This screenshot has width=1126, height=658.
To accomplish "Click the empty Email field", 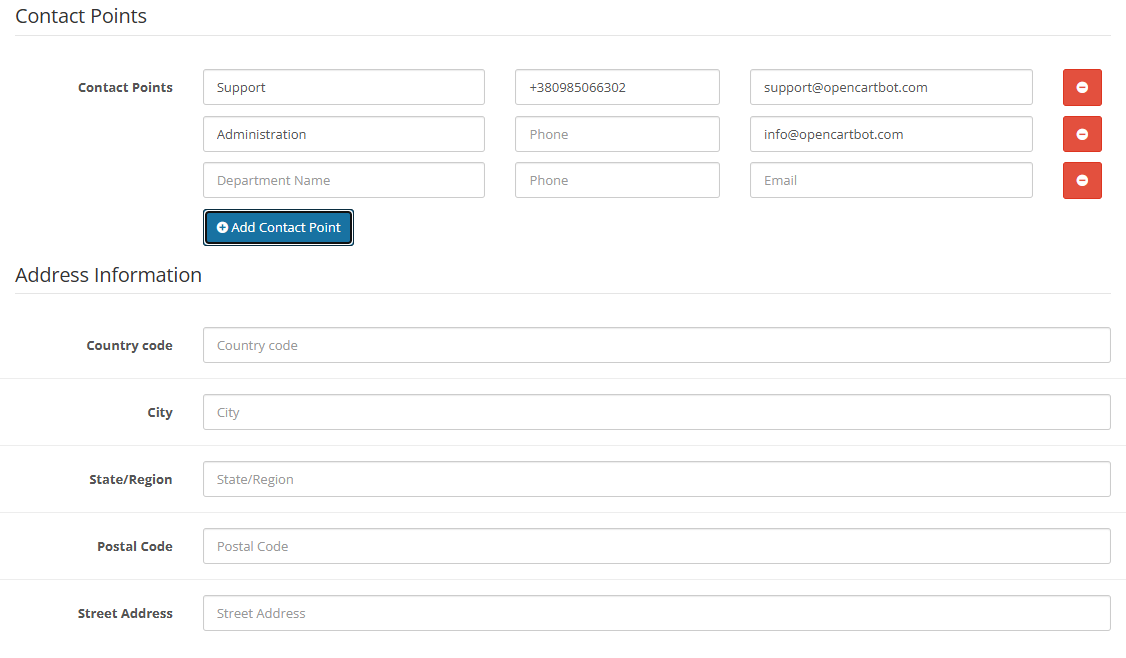I will 890,180.
